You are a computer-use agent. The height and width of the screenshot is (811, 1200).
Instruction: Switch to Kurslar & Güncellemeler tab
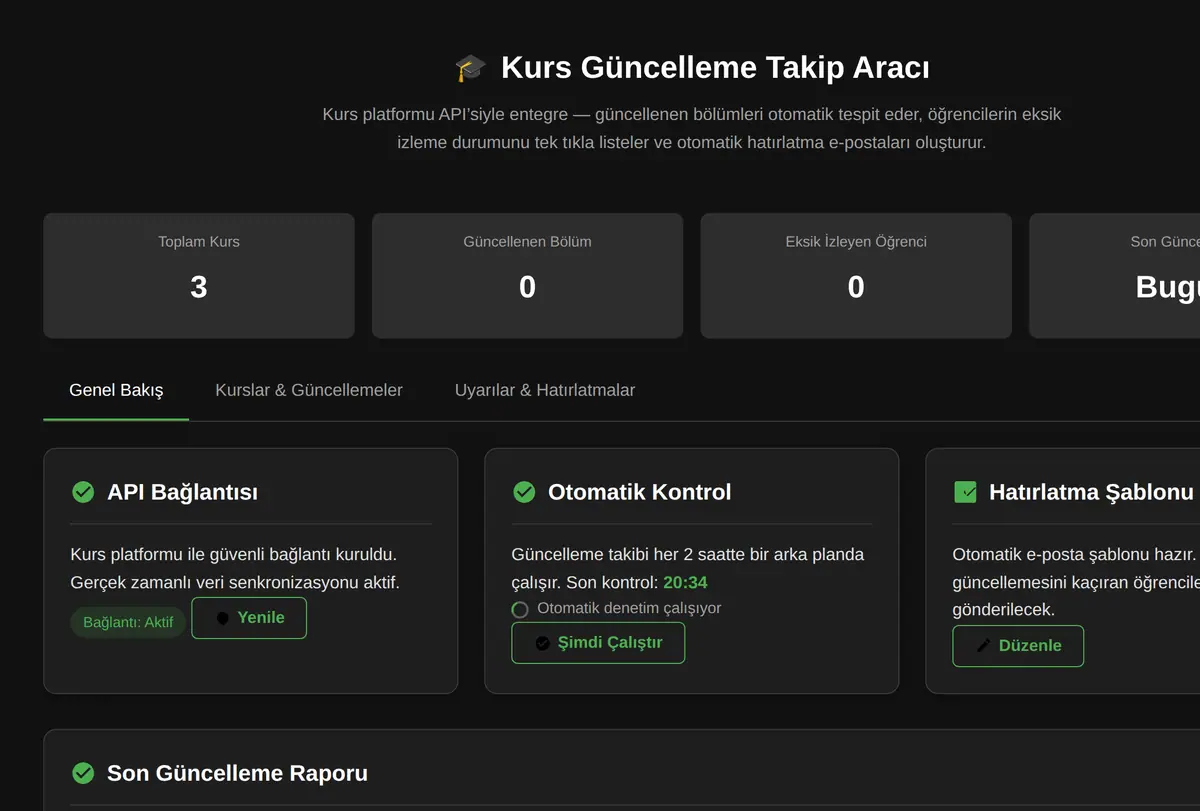(x=309, y=390)
